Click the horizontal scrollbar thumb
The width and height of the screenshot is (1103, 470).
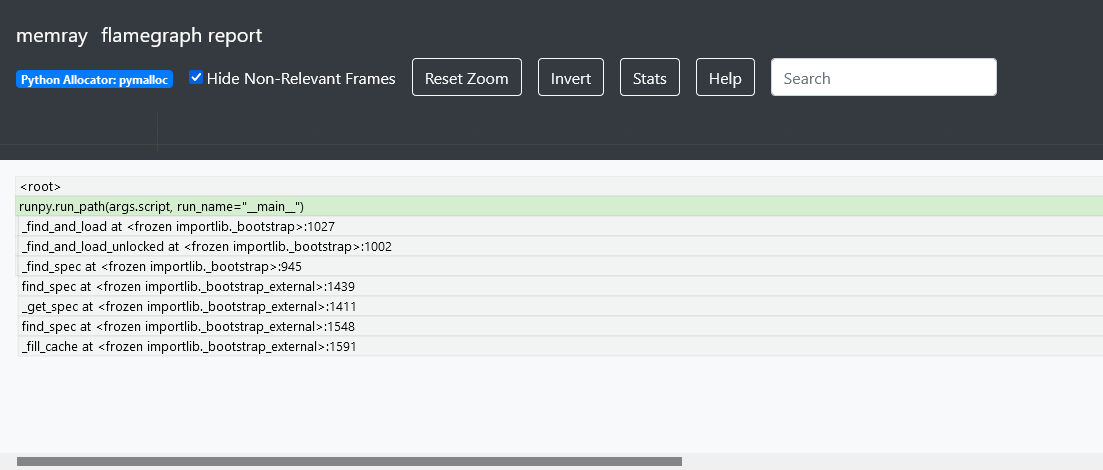[x=349, y=461]
